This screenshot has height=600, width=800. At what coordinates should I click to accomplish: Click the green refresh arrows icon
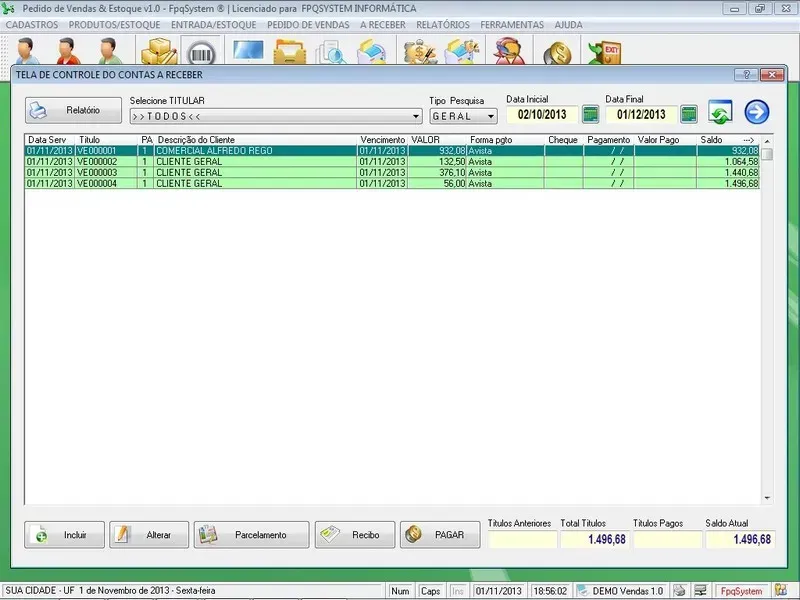pyautogui.click(x=720, y=112)
